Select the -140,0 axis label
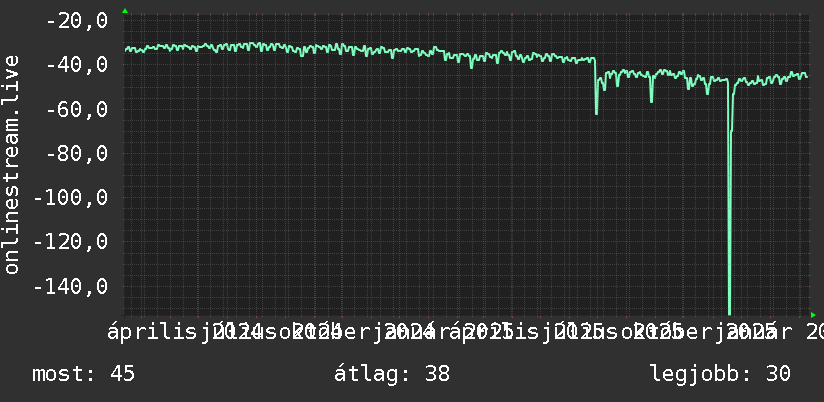Viewport: 824px width, 402px height. point(70,287)
